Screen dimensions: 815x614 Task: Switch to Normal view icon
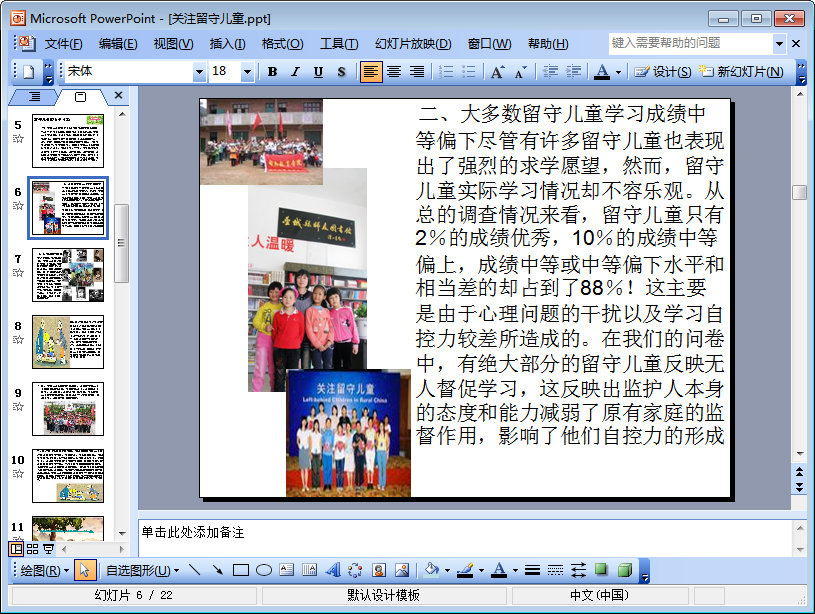tap(16, 548)
